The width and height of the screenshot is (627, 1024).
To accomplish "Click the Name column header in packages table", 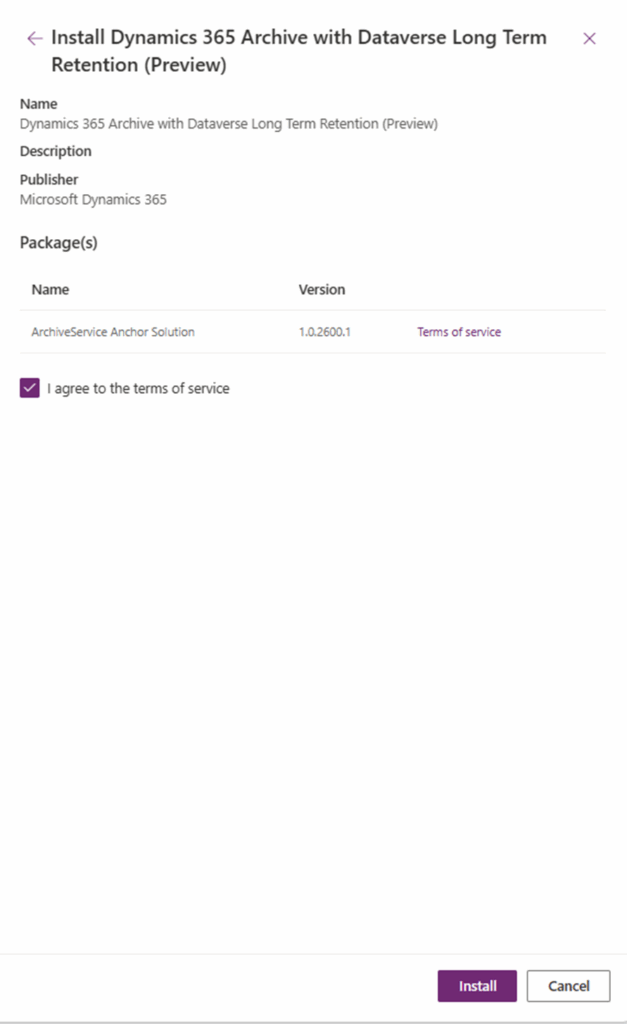I will (50, 290).
